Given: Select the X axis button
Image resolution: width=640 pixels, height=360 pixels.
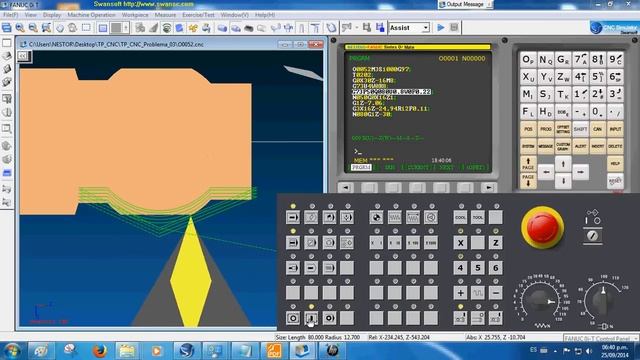Looking at the screenshot, I should point(460,243).
